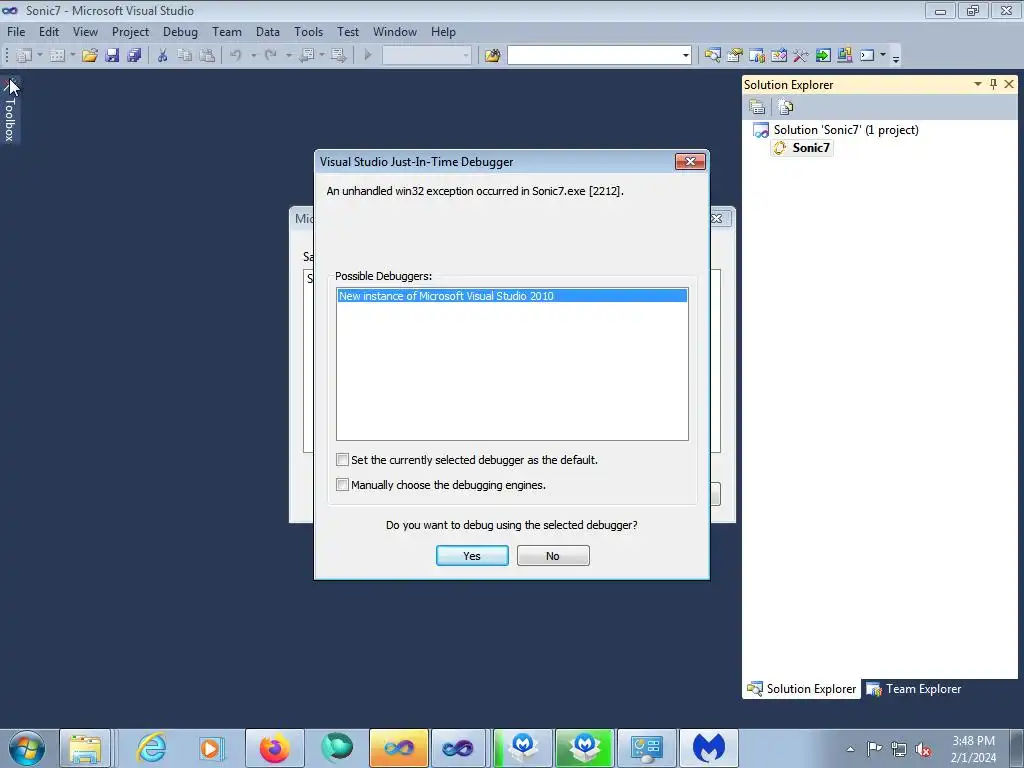Open Firefox from the taskbar
Image resolution: width=1024 pixels, height=768 pixels.
[x=274, y=748]
